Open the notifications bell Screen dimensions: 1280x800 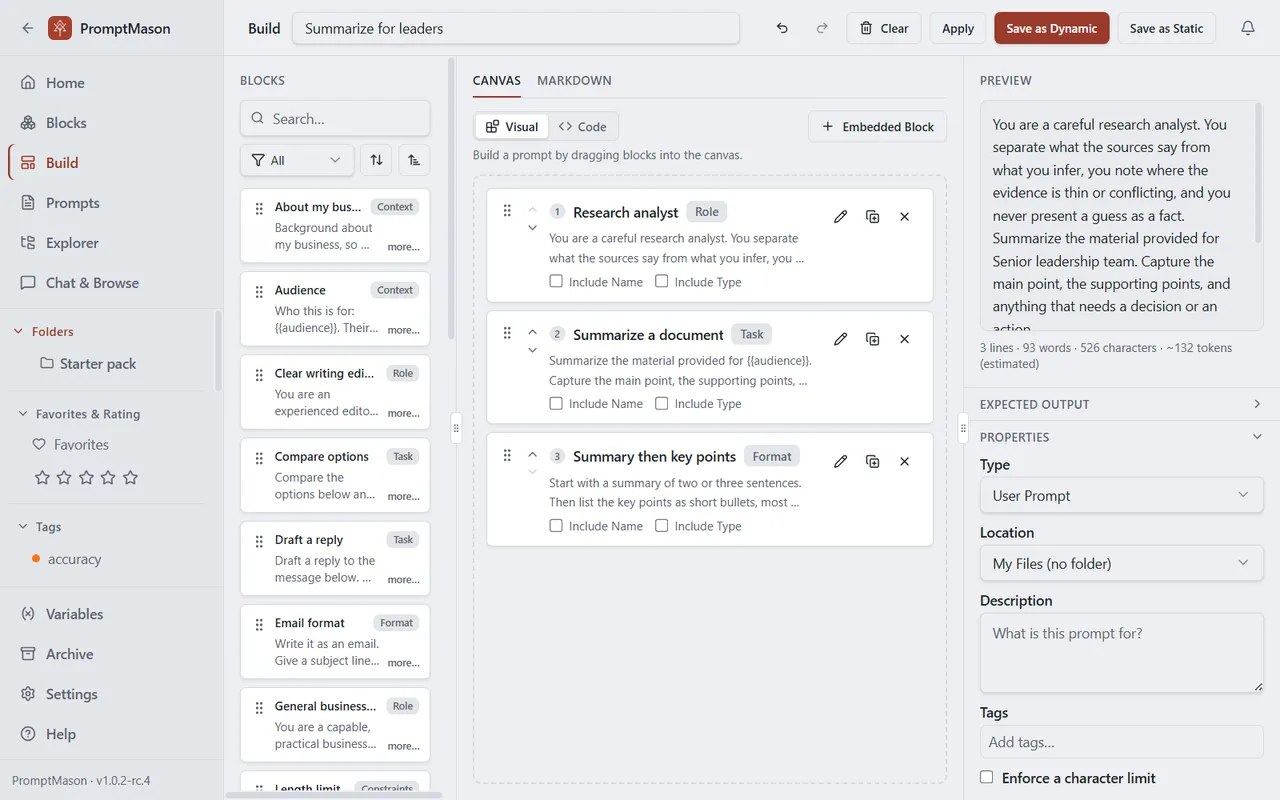click(1248, 28)
